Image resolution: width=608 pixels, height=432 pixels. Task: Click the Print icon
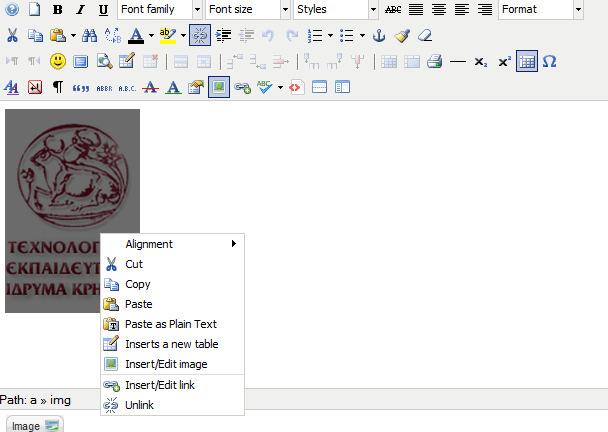point(435,61)
